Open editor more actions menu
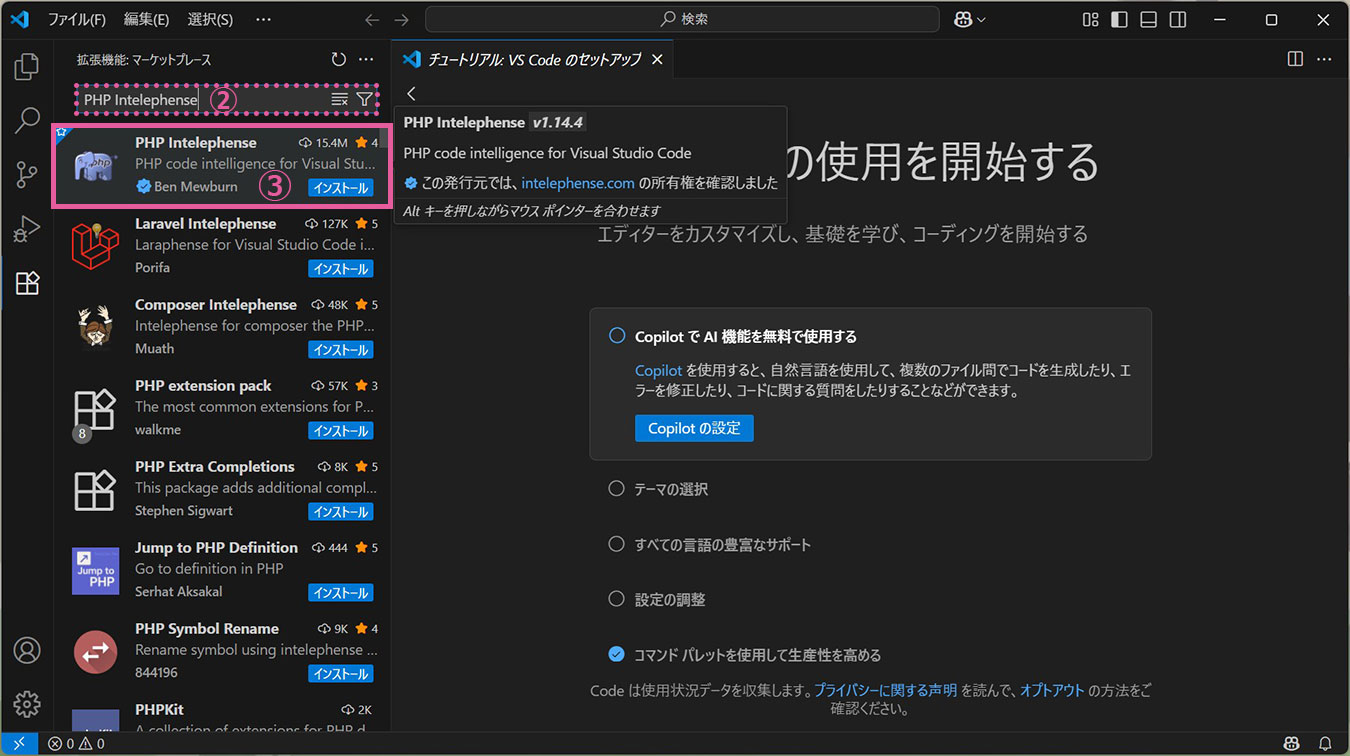The width and height of the screenshot is (1350, 756). point(1324,59)
